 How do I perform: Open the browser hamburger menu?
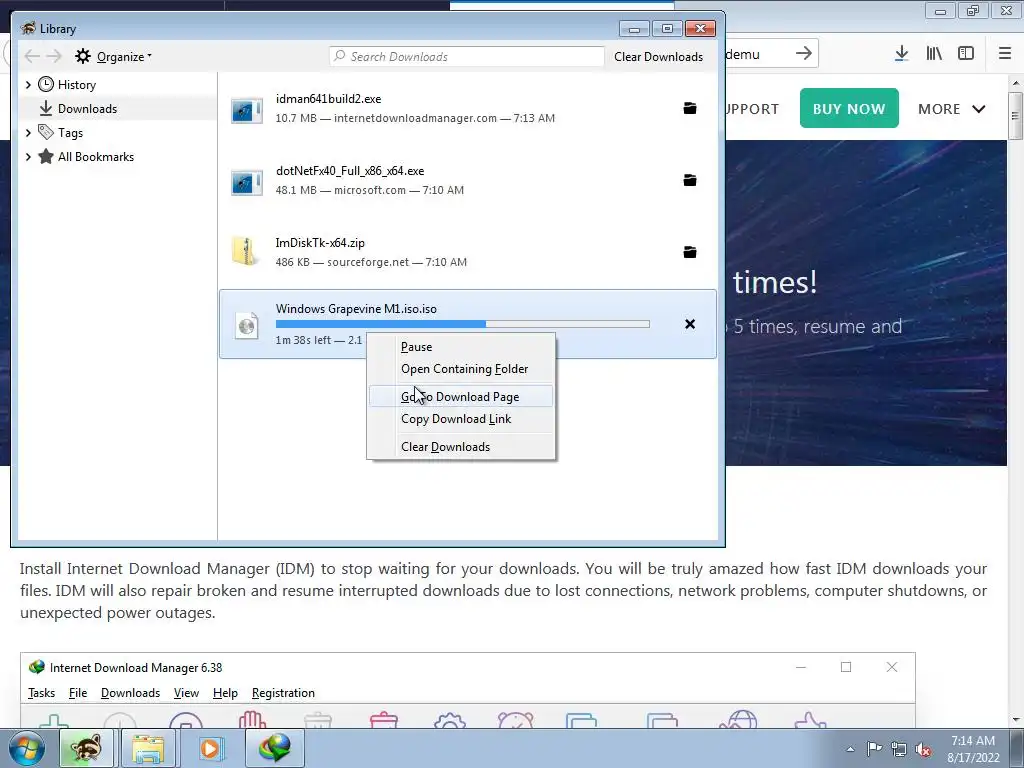1005,54
